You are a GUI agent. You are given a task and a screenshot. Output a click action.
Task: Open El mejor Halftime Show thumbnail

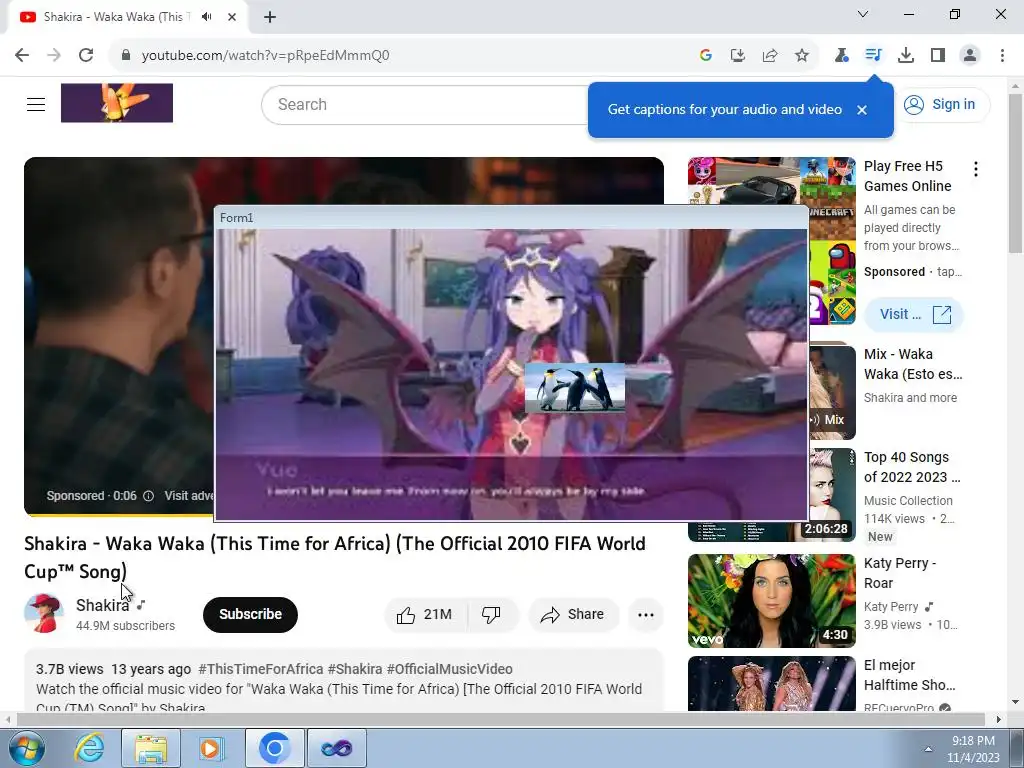772,683
